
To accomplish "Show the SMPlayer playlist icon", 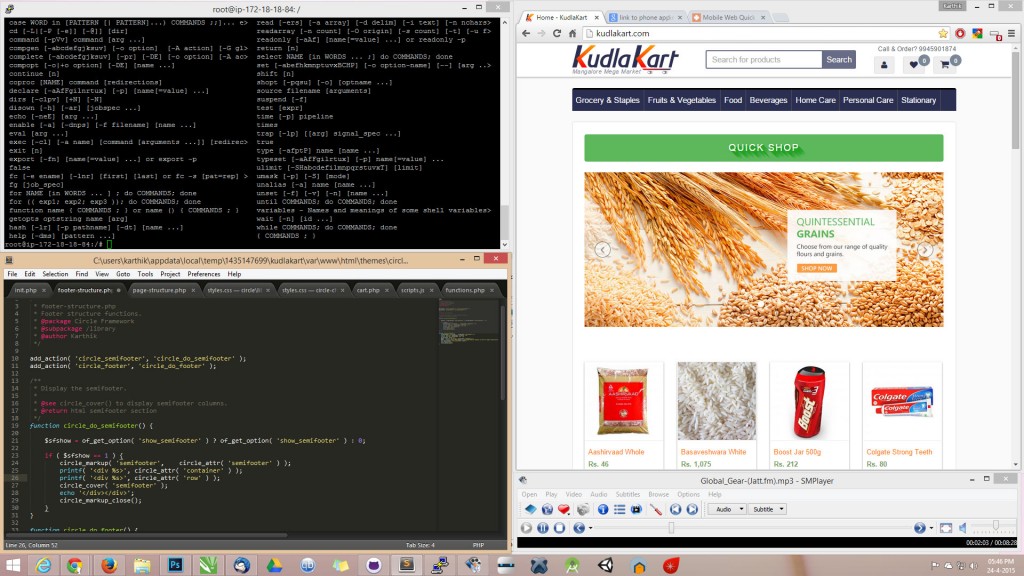I will 619,509.
